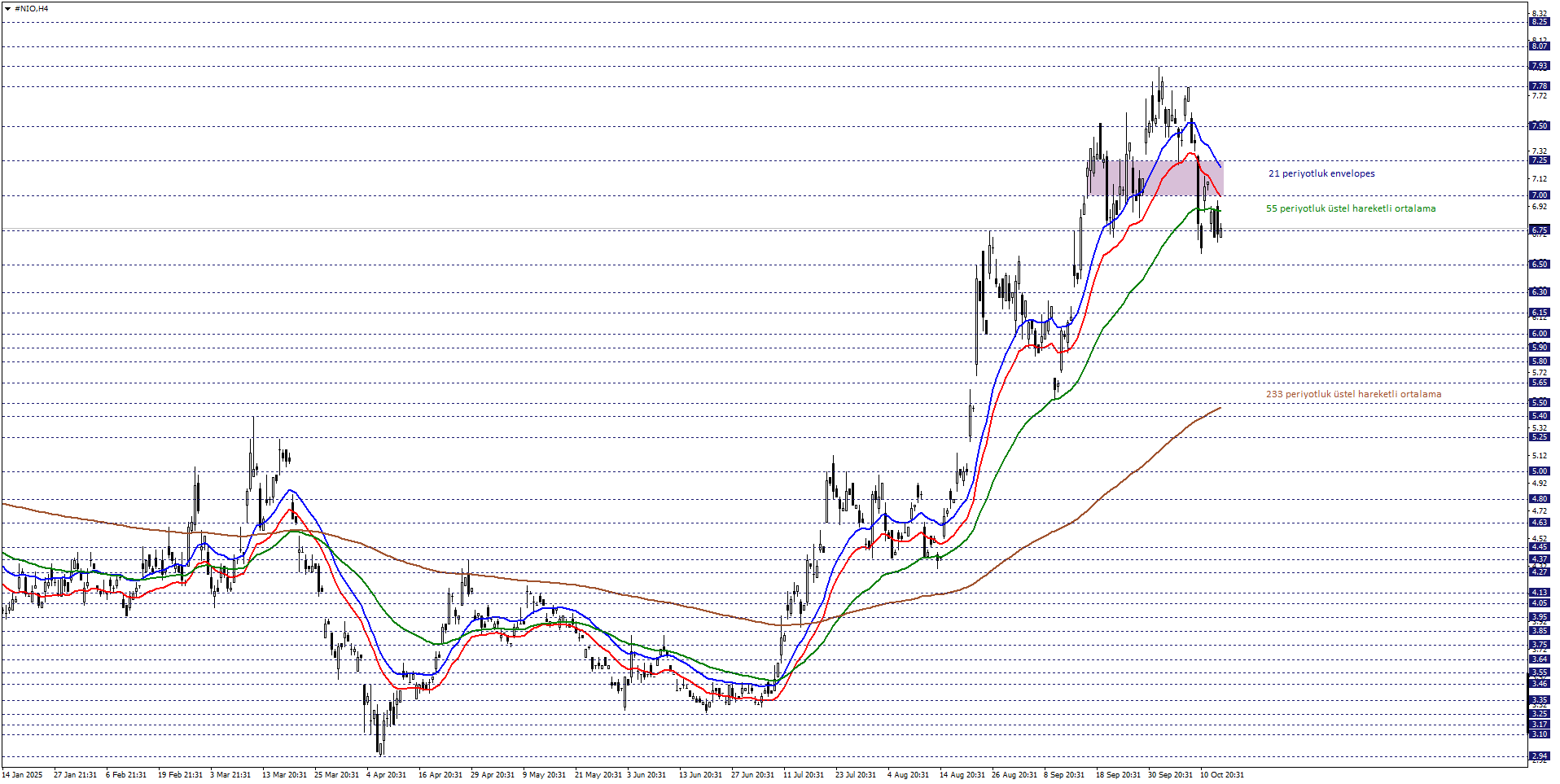1560x784 pixels.
Task: Click the '13 Mar 20:31' date label
Action: [x=284, y=775]
